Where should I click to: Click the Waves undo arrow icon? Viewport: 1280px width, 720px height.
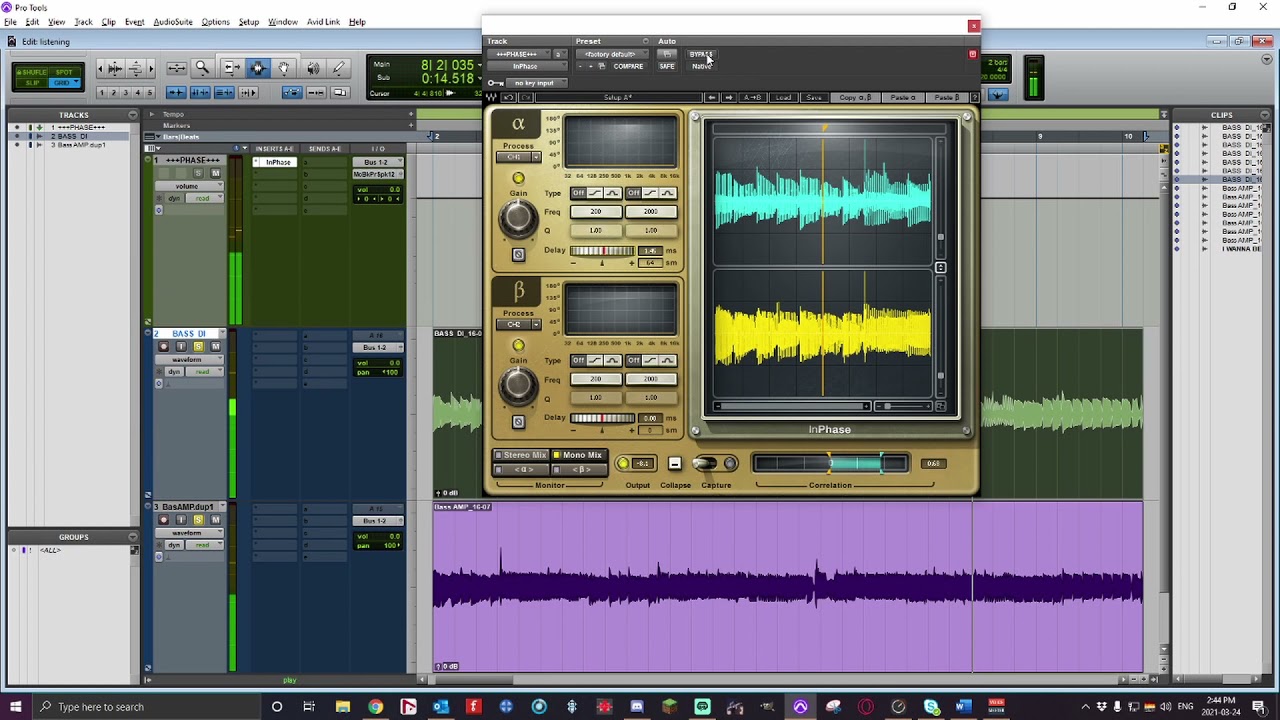click(507, 97)
